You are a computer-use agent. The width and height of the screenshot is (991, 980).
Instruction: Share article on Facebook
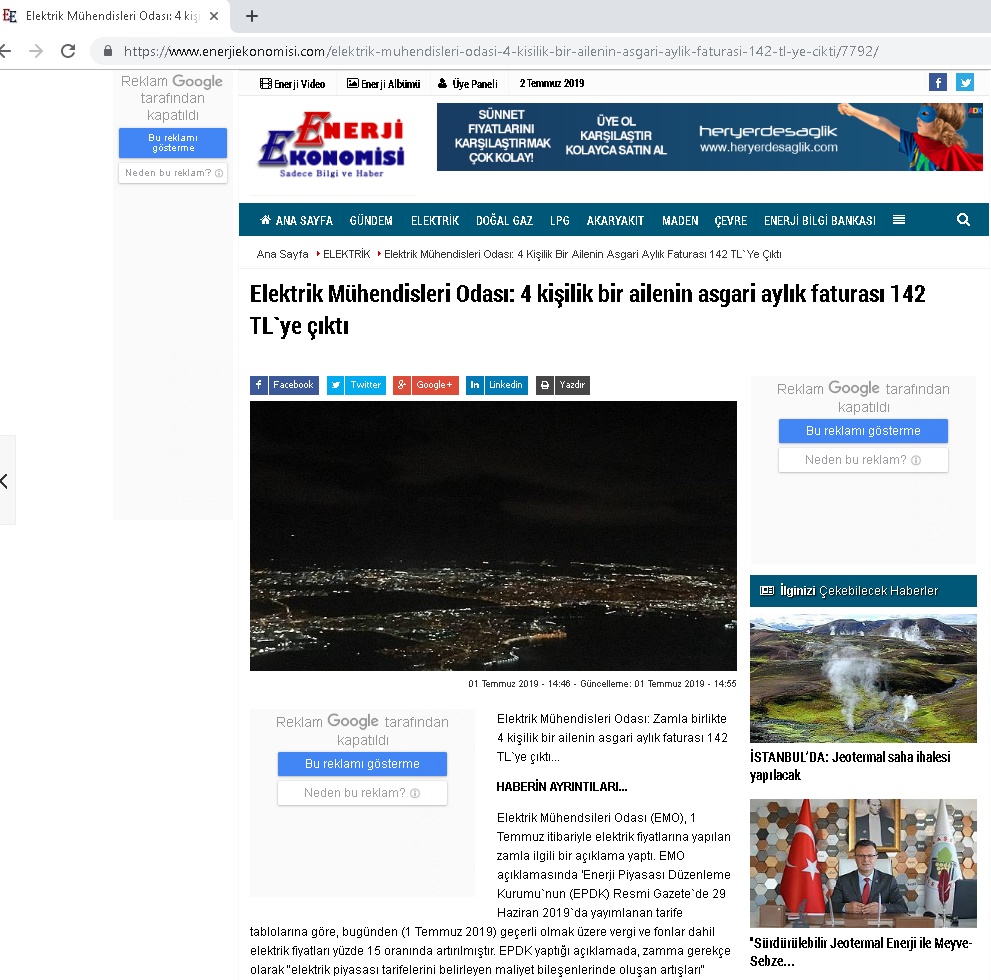284,385
